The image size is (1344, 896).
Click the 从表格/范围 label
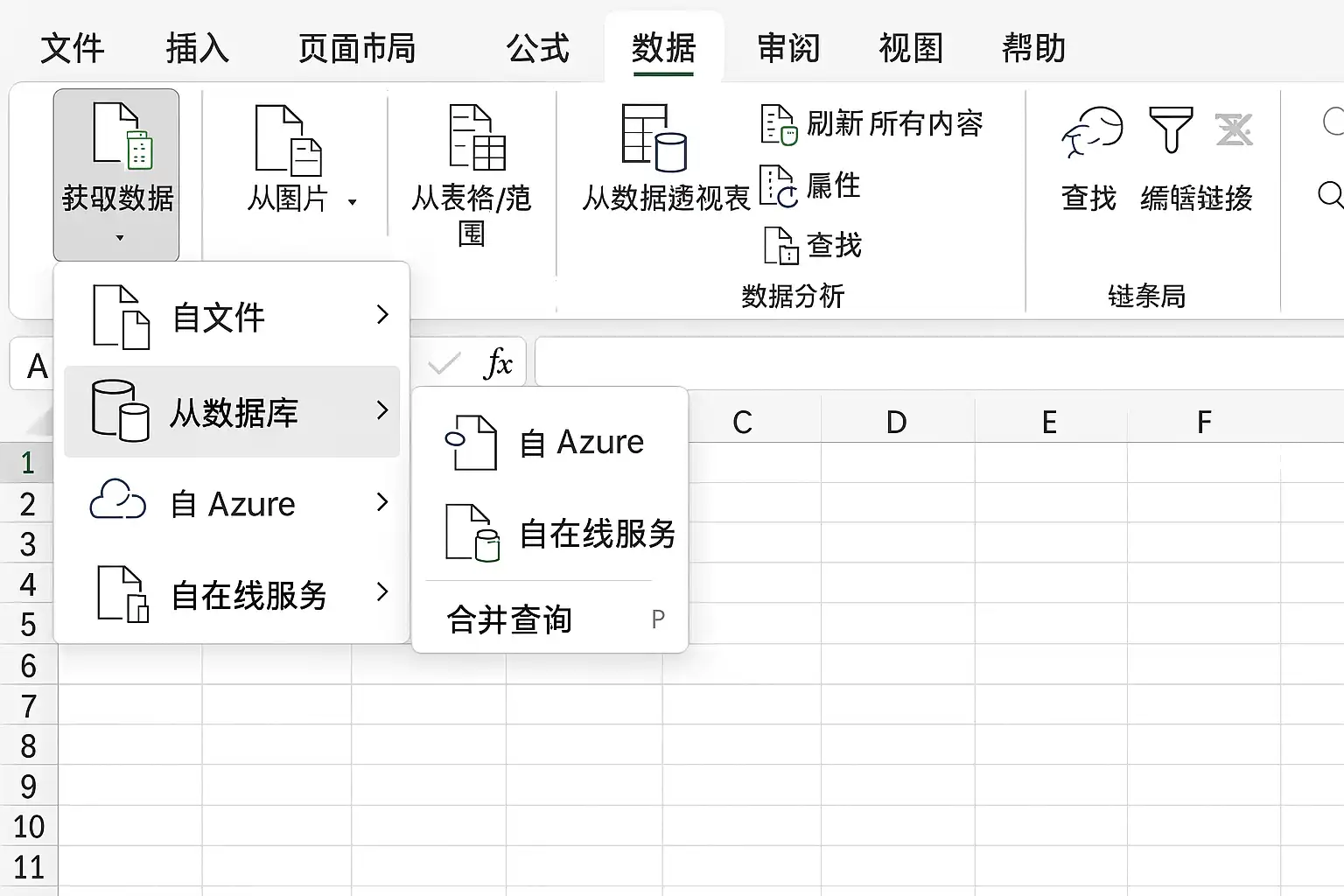tap(472, 215)
